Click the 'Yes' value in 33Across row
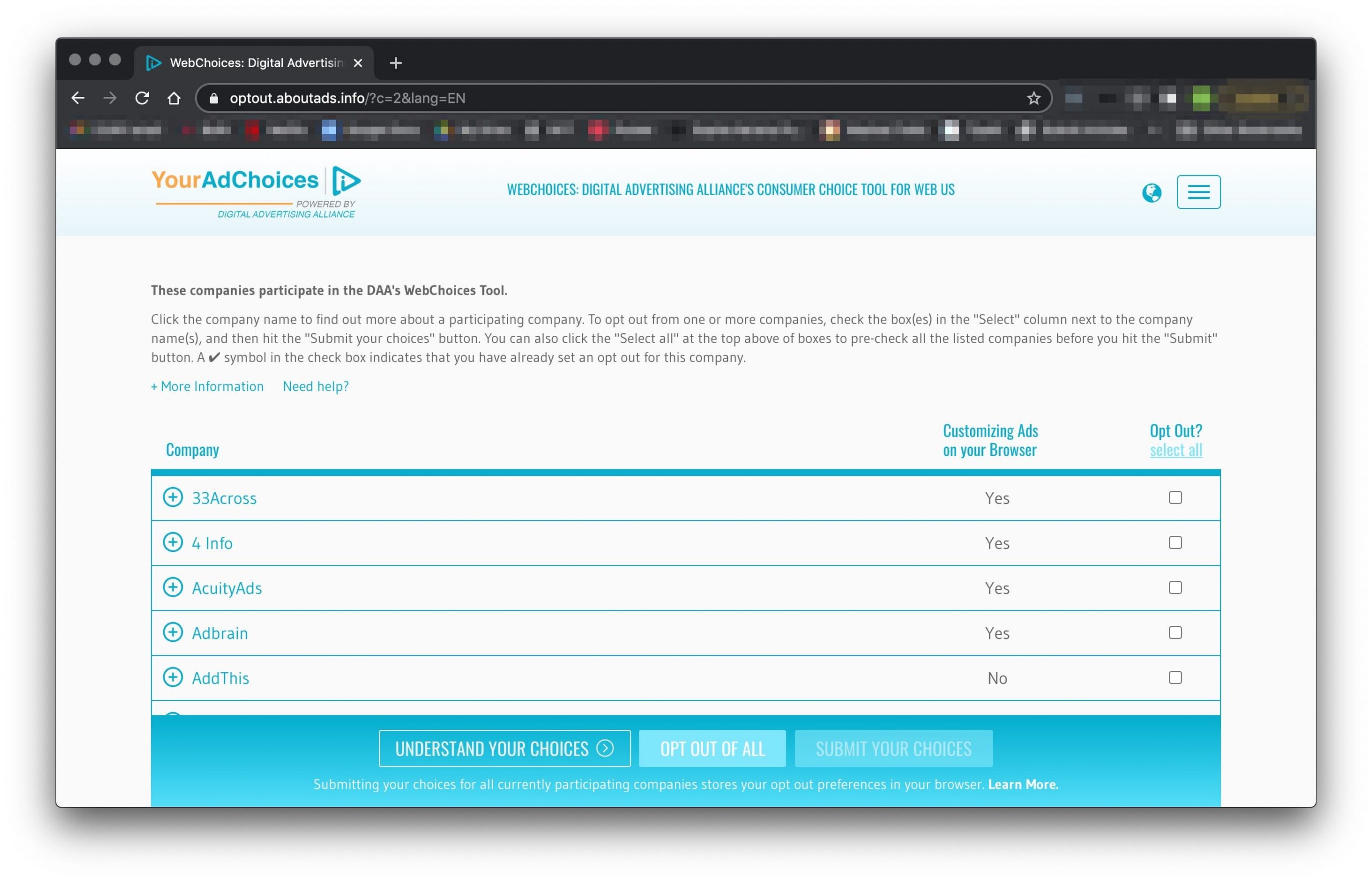 [x=997, y=498]
